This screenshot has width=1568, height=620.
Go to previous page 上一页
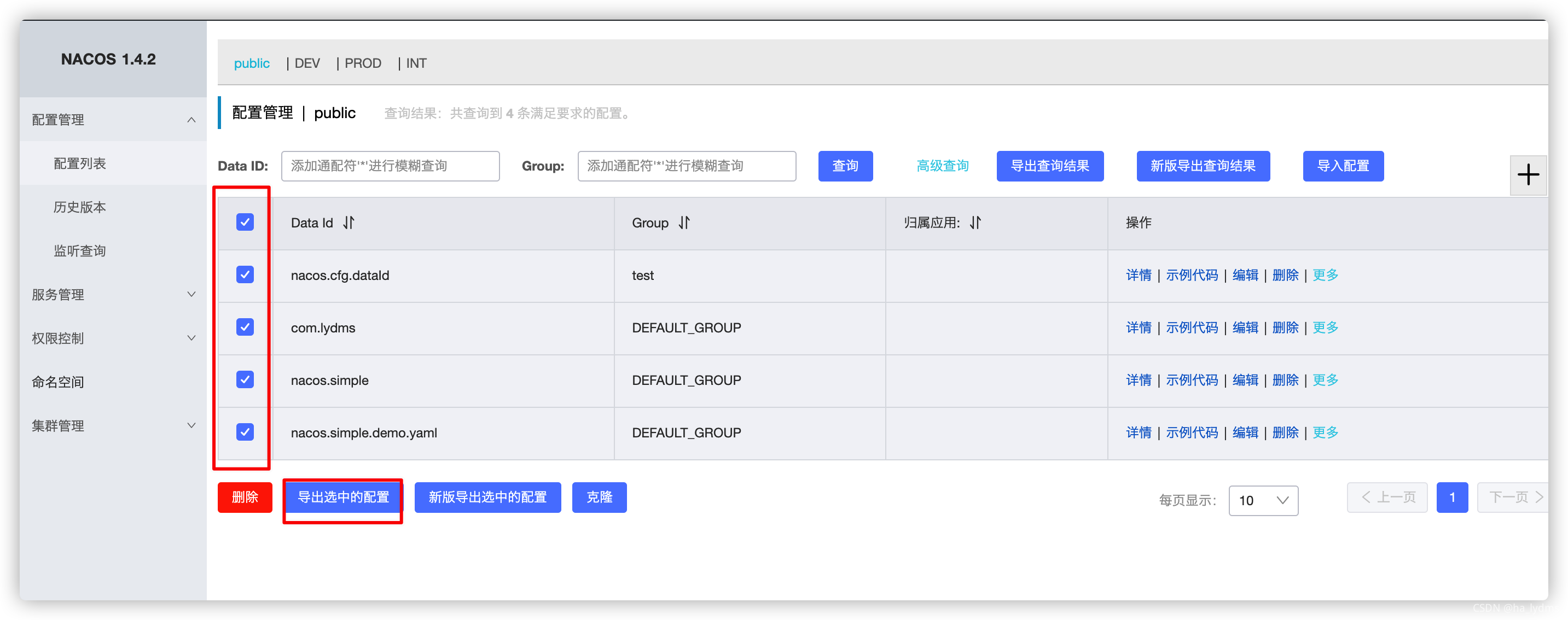1387,497
